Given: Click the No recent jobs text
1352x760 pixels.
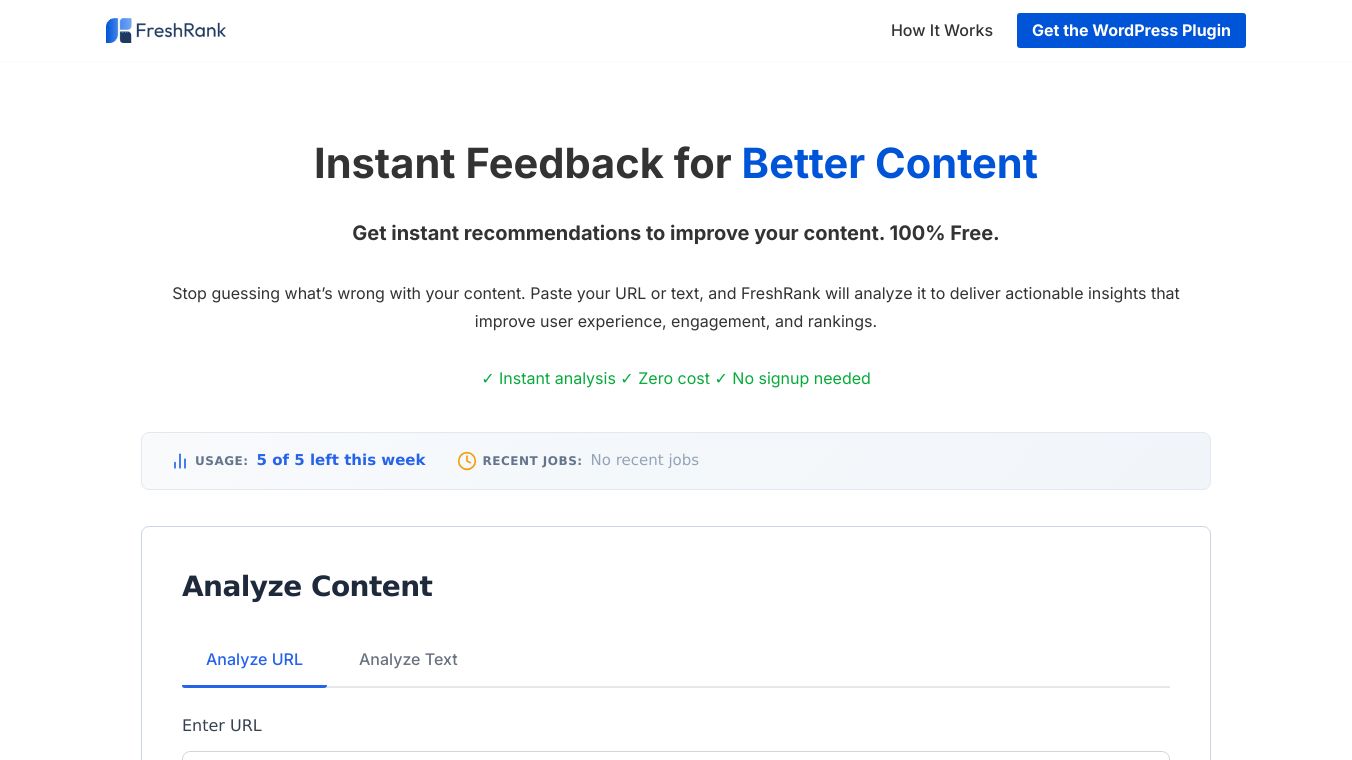Looking at the screenshot, I should pyautogui.click(x=644, y=460).
